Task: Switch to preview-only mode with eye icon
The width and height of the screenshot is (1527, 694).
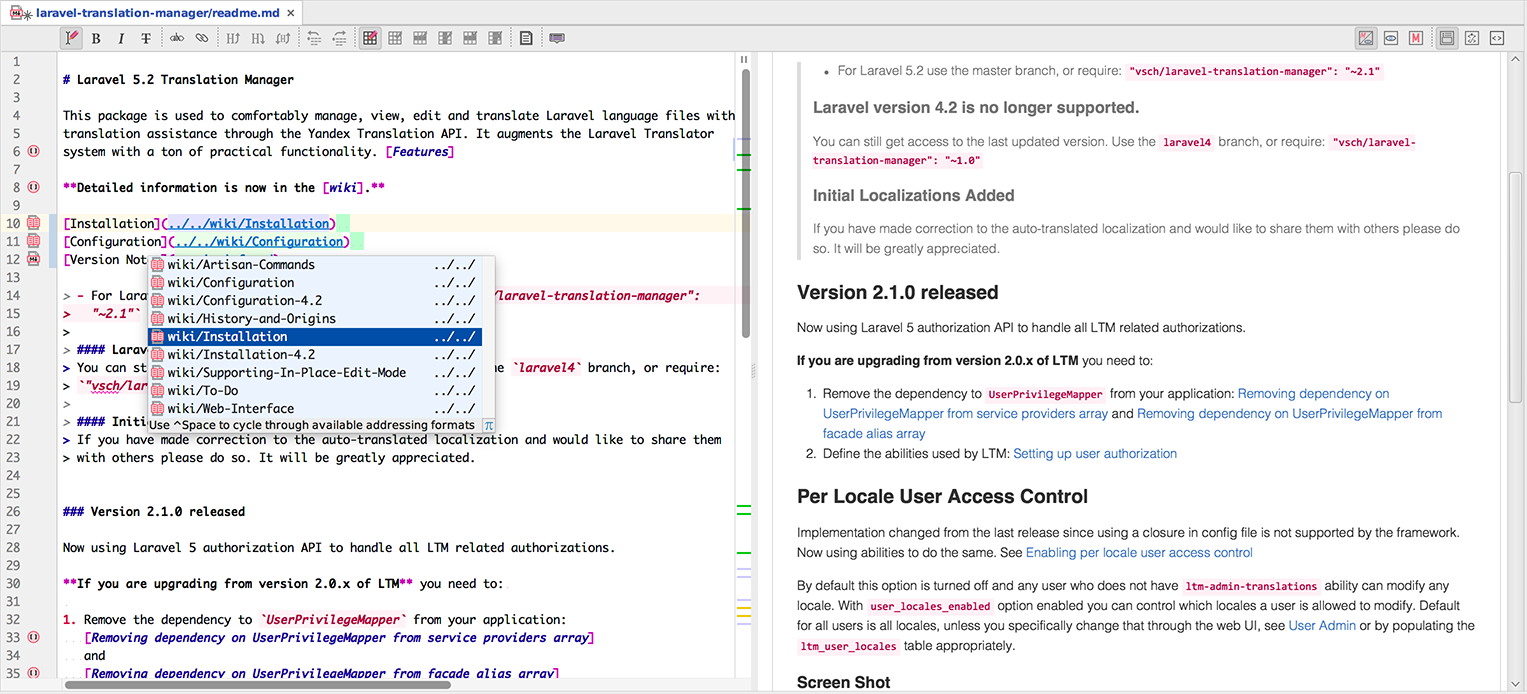Action: point(1391,38)
